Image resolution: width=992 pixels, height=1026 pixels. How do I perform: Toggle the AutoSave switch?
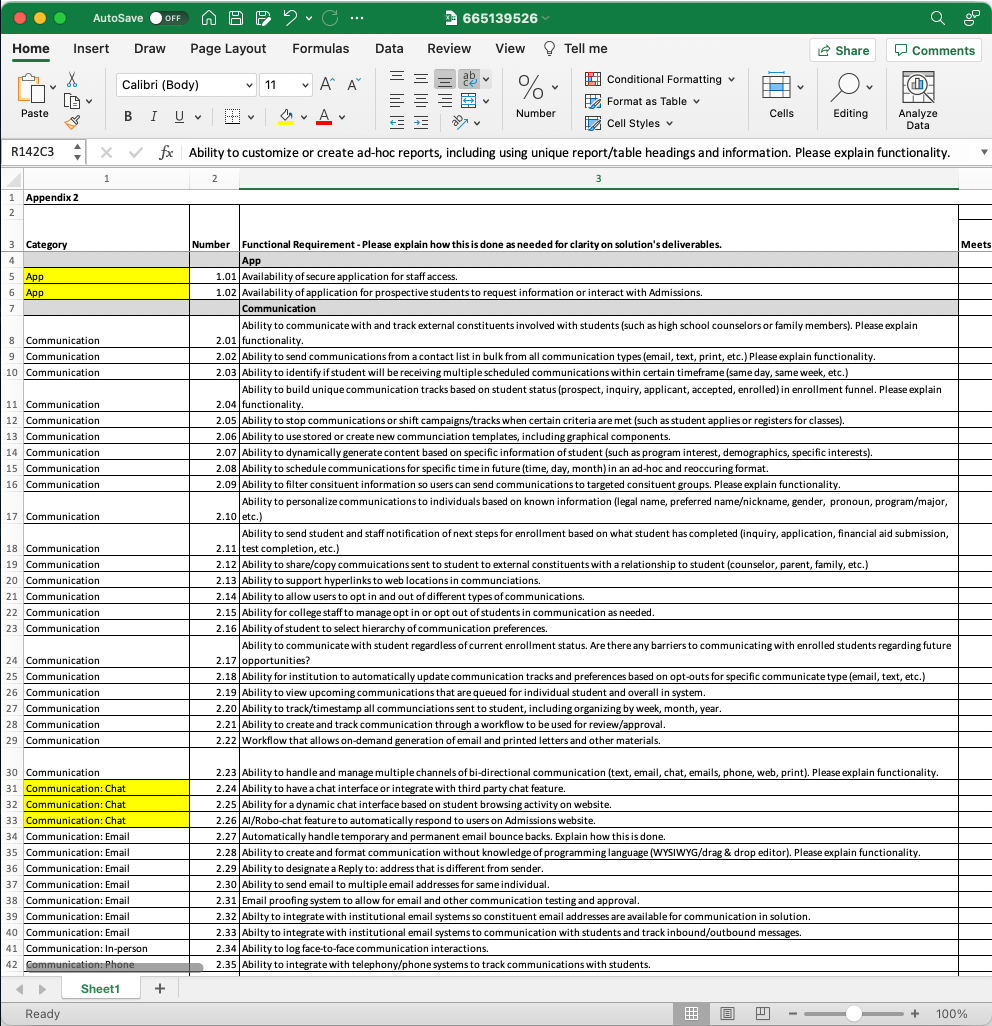tap(169, 18)
